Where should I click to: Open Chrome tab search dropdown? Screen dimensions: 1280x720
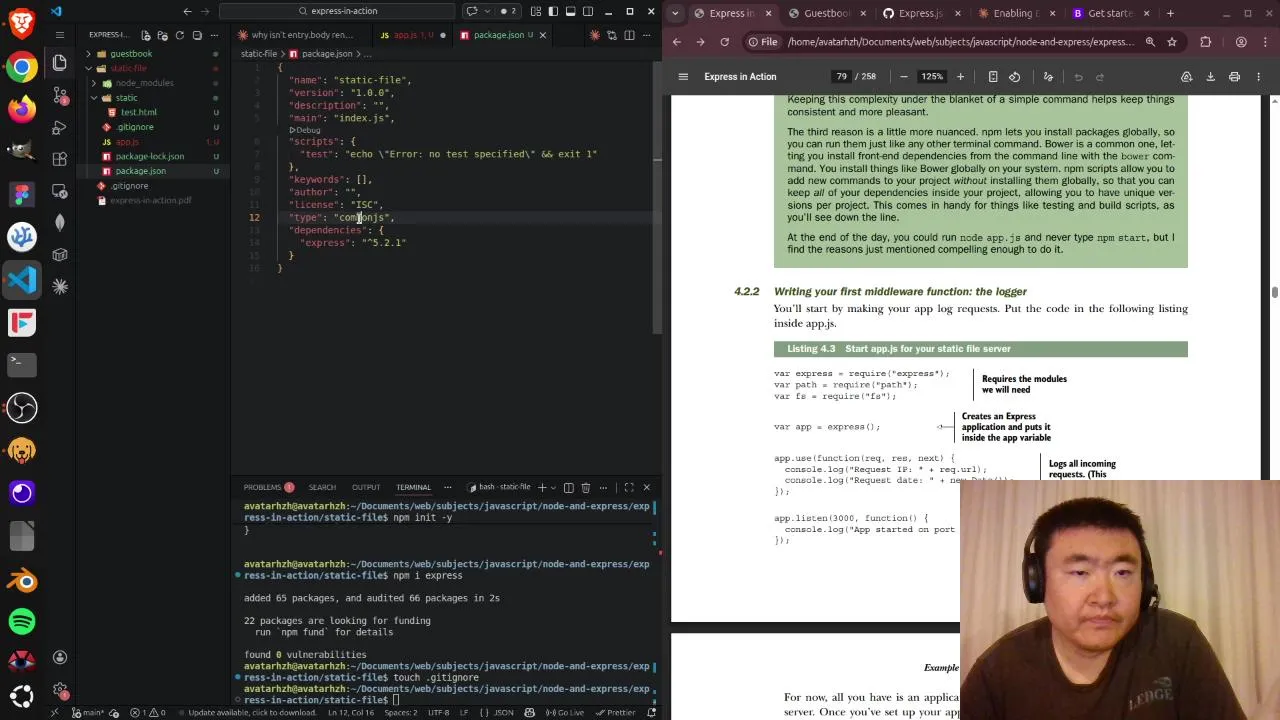675,13
